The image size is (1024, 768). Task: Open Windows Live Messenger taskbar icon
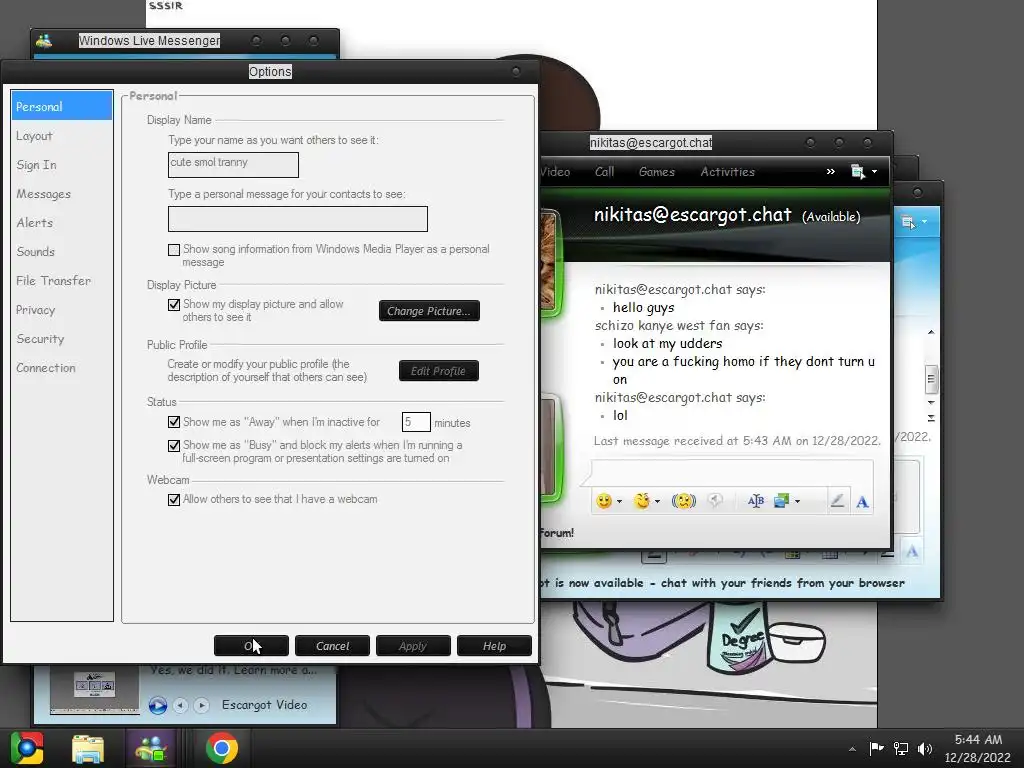point(151,748)
